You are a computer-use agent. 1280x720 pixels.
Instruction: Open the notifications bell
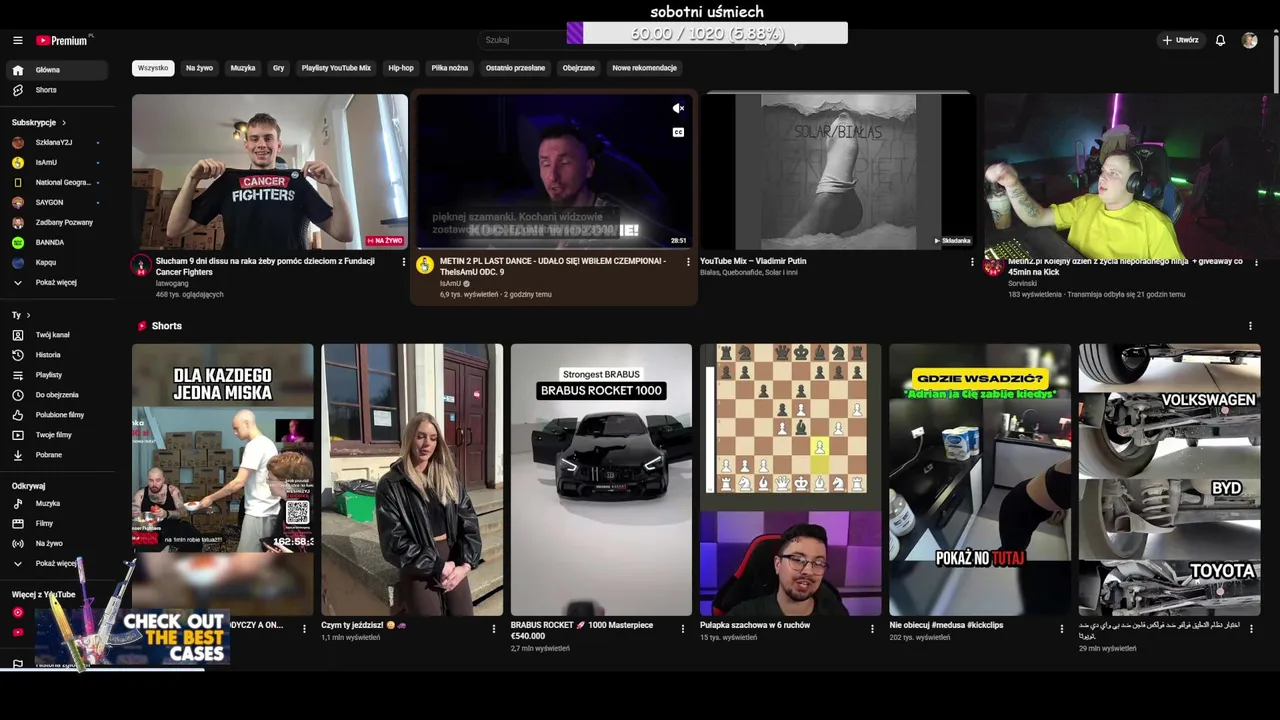[1220, 40]
